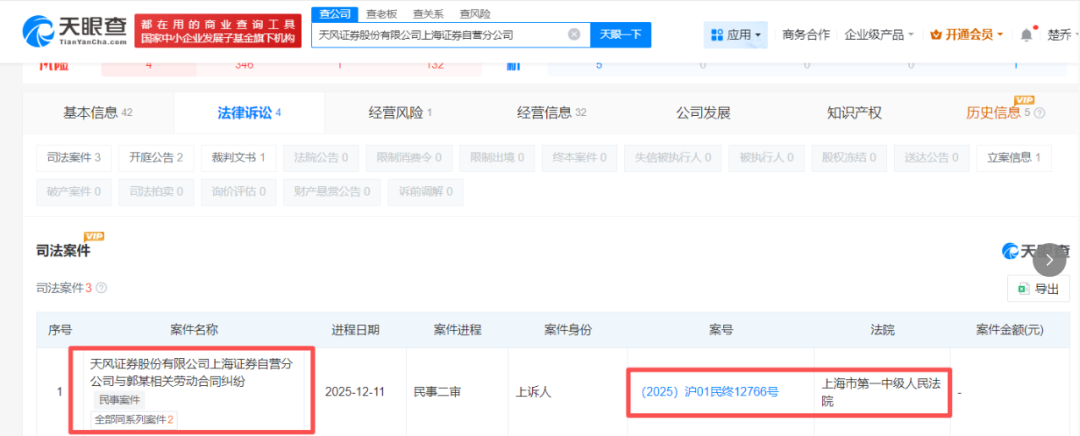Screen dimensions: 1080x436
Task: Expand the 企业级产品 dropdown
Action: (879, 34)
